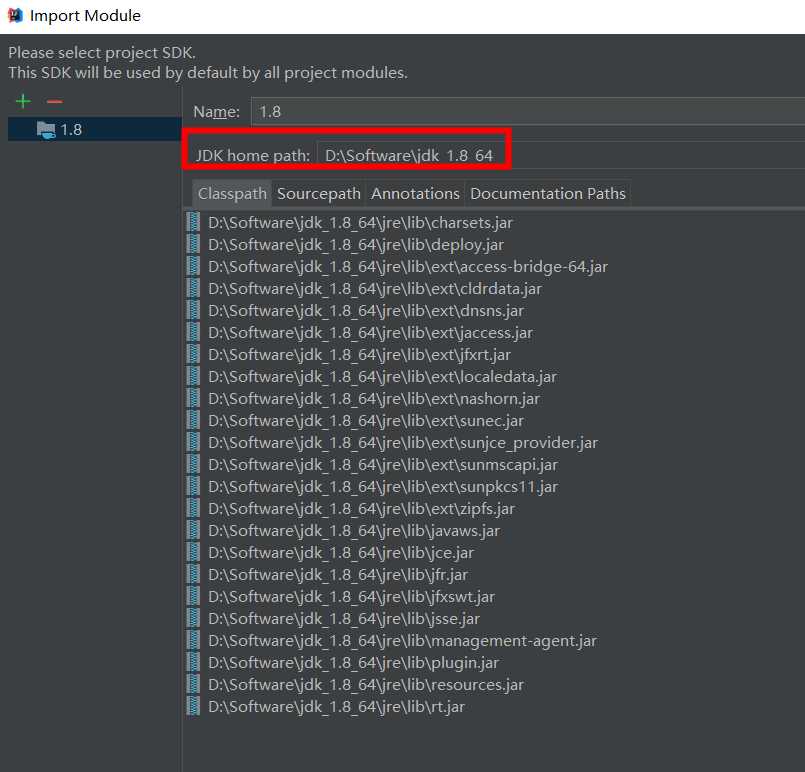Click the green plus Add SDK icon
The height and width of the screenshot is (772, 805).
23,102
